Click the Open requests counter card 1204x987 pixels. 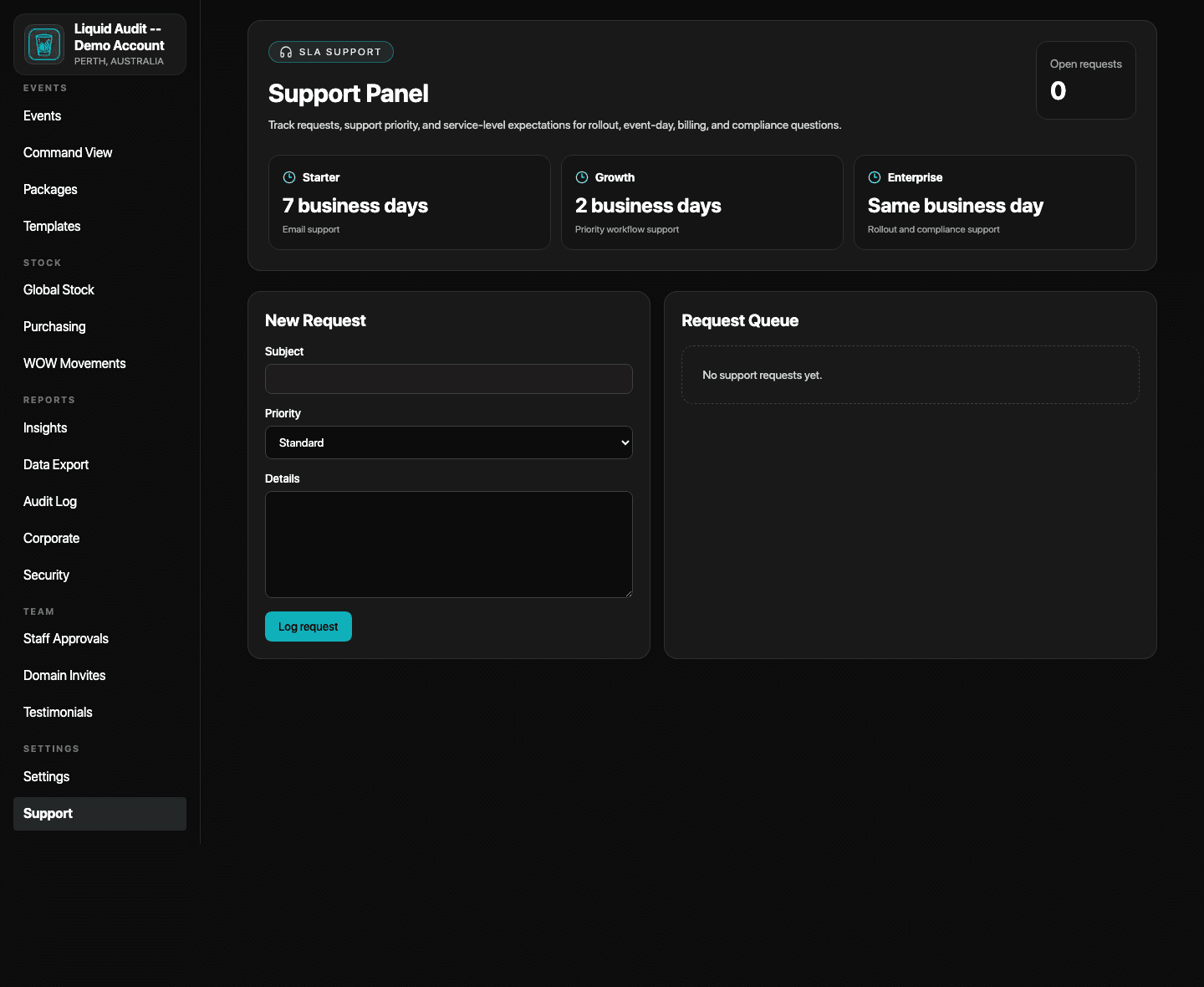pyautogui.click(x=1086, y=80)
